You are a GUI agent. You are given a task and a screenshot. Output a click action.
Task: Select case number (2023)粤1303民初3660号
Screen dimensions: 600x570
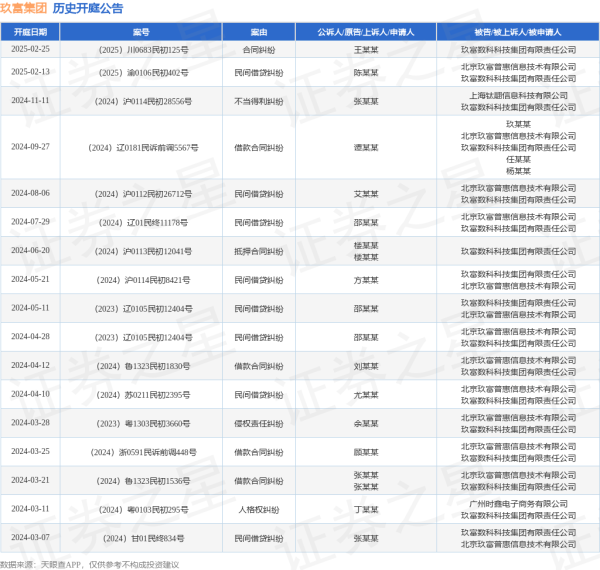[143, 423]
